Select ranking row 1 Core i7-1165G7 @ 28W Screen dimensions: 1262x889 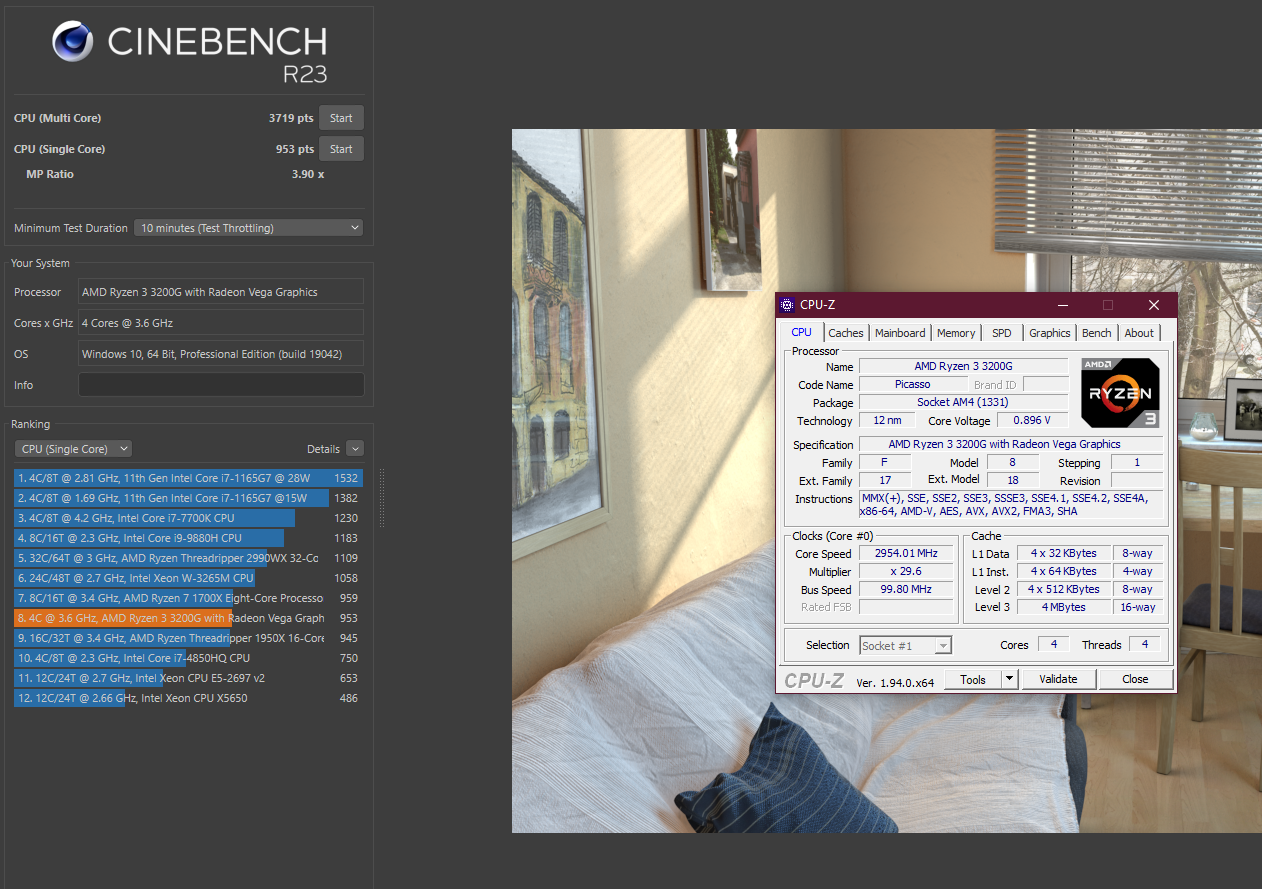pyautogui.click(x=188, y=478)
